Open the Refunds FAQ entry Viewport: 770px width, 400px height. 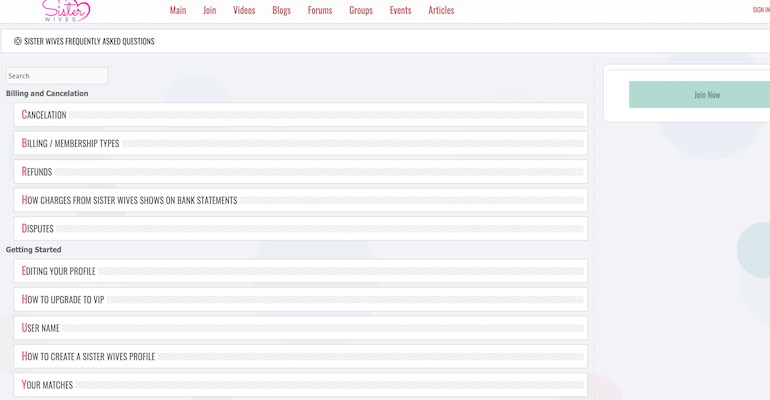coord(37,172)
